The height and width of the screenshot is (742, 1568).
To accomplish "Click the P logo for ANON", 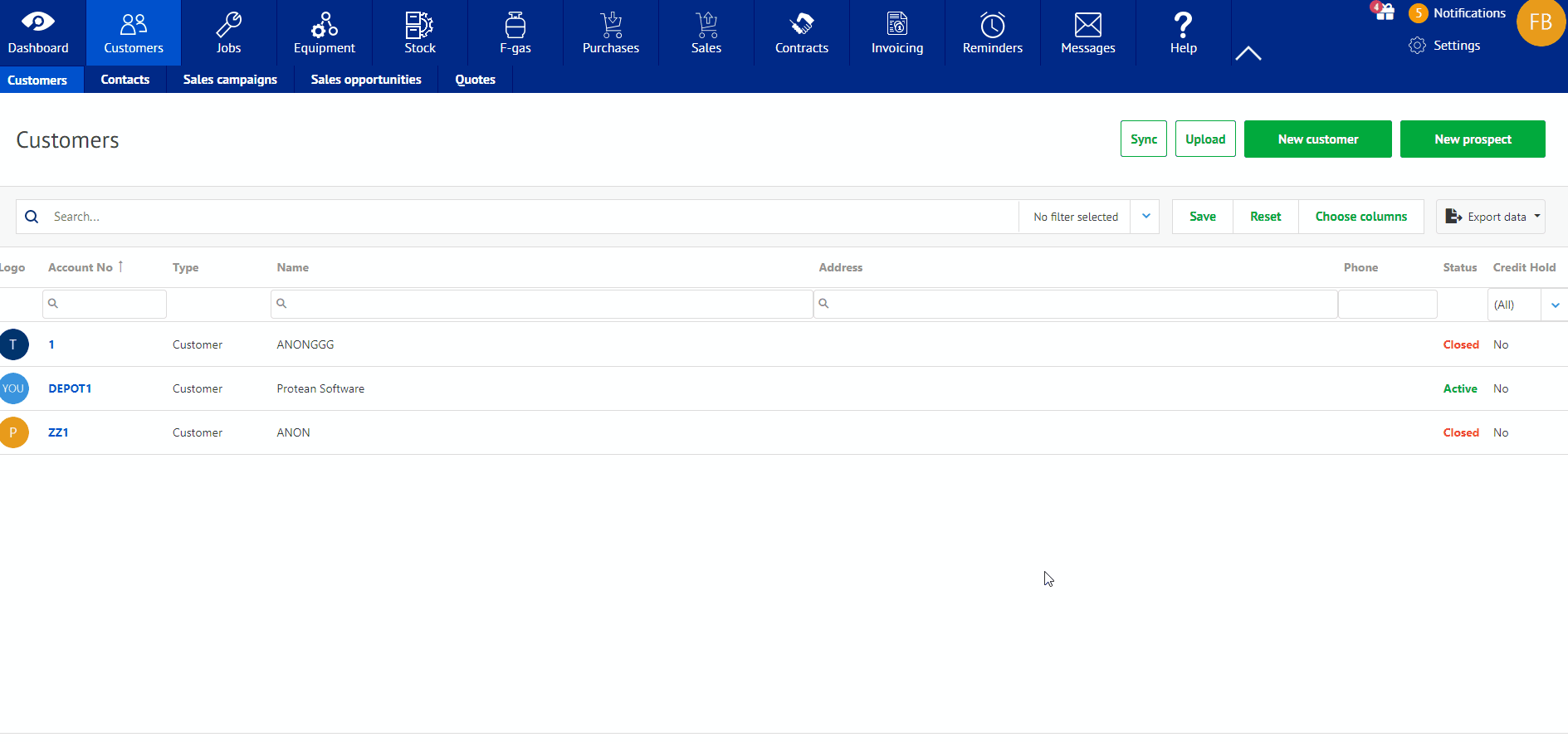I will point(13,432).
